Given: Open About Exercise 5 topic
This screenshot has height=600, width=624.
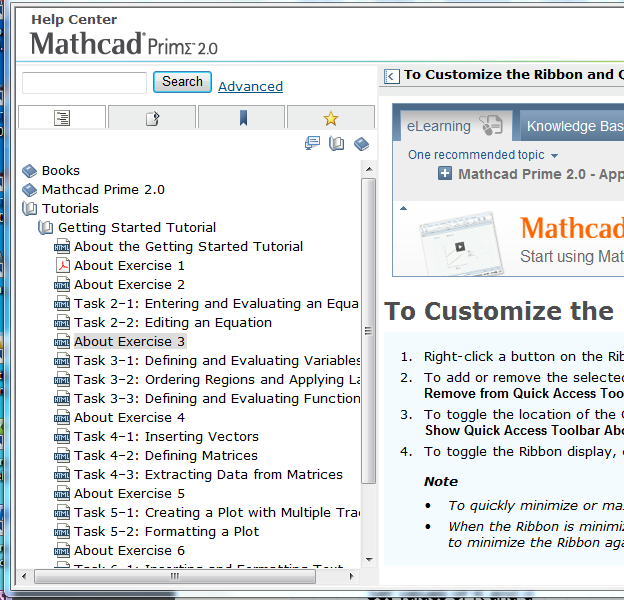Looking at the screenshot, I should pos(129,493).
